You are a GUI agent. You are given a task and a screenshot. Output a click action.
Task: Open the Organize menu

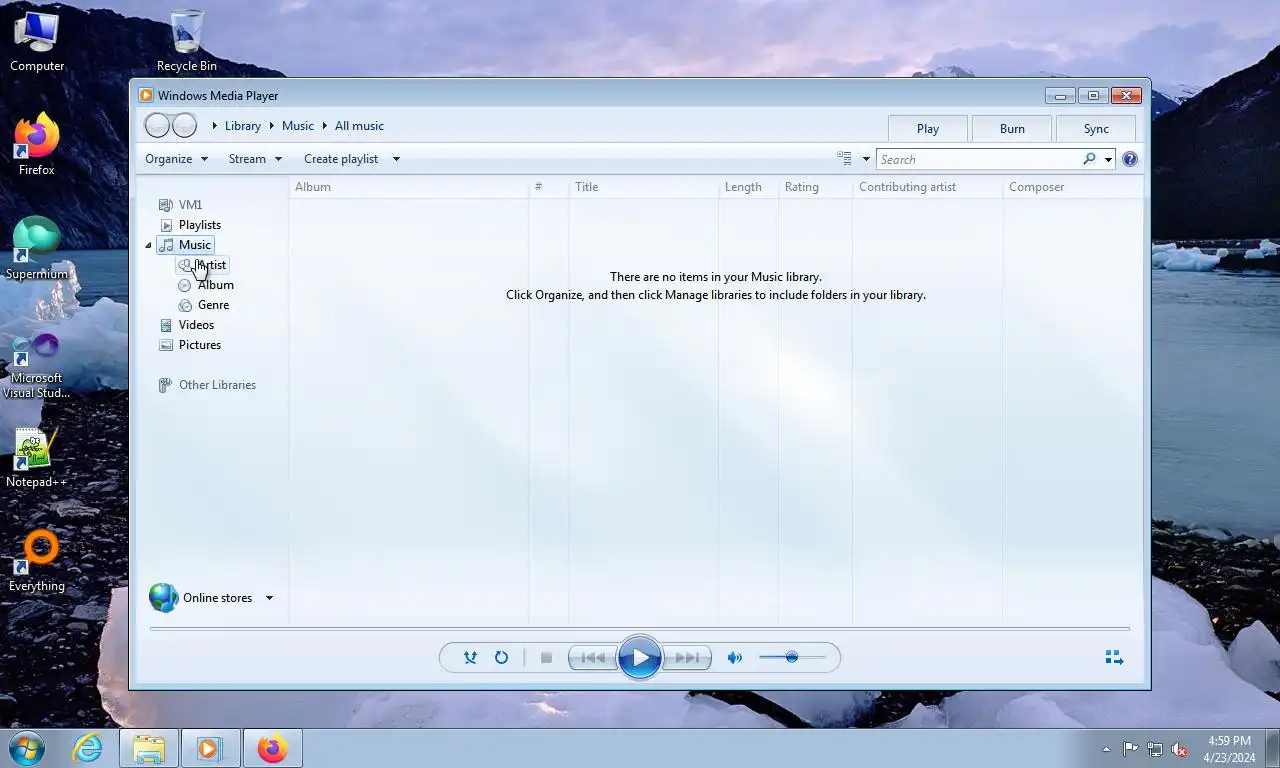pyautogui.click(x=176, y=159)
